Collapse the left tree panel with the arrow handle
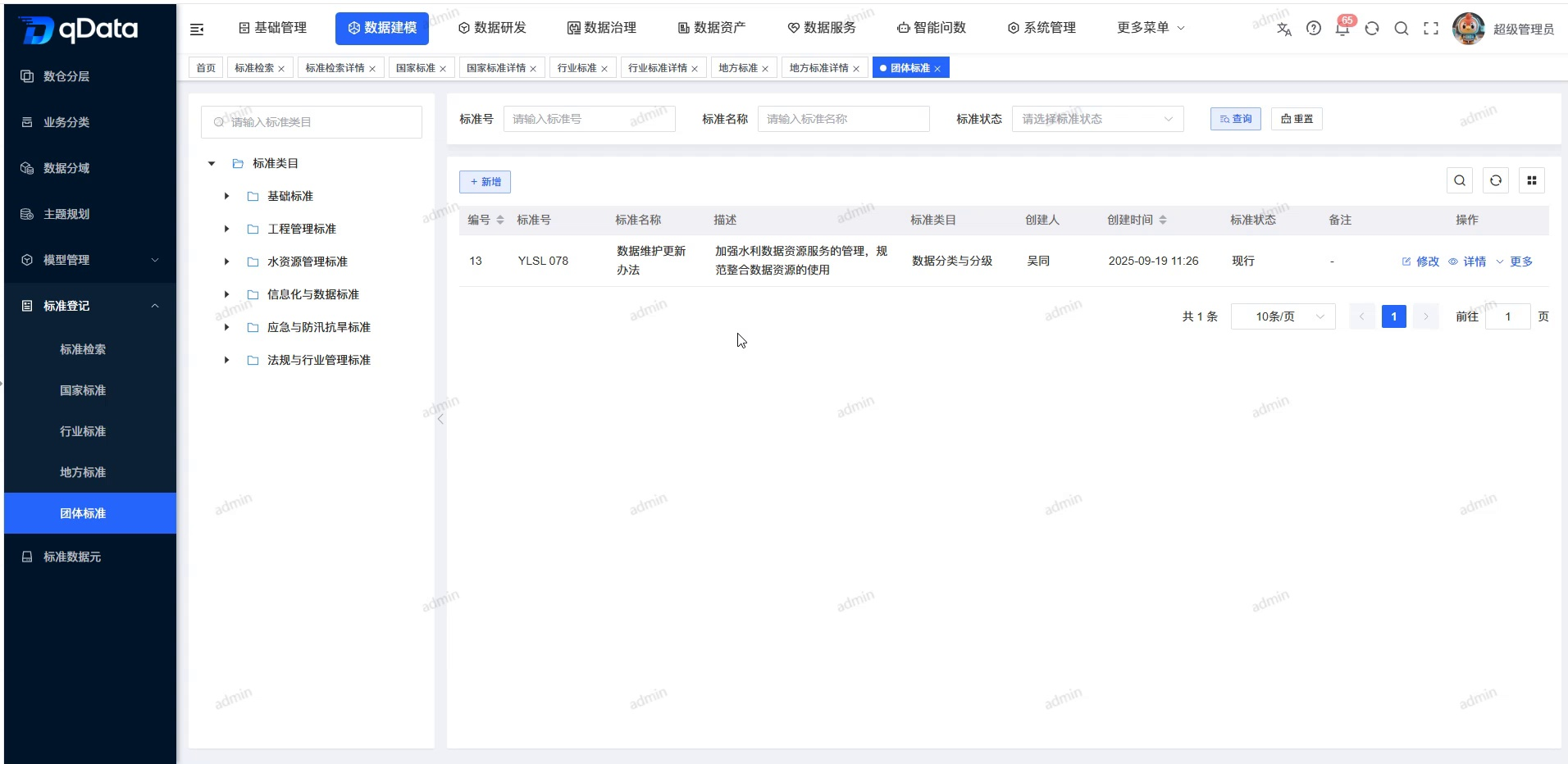This screenshot has height=764, width=1568. 440,419
